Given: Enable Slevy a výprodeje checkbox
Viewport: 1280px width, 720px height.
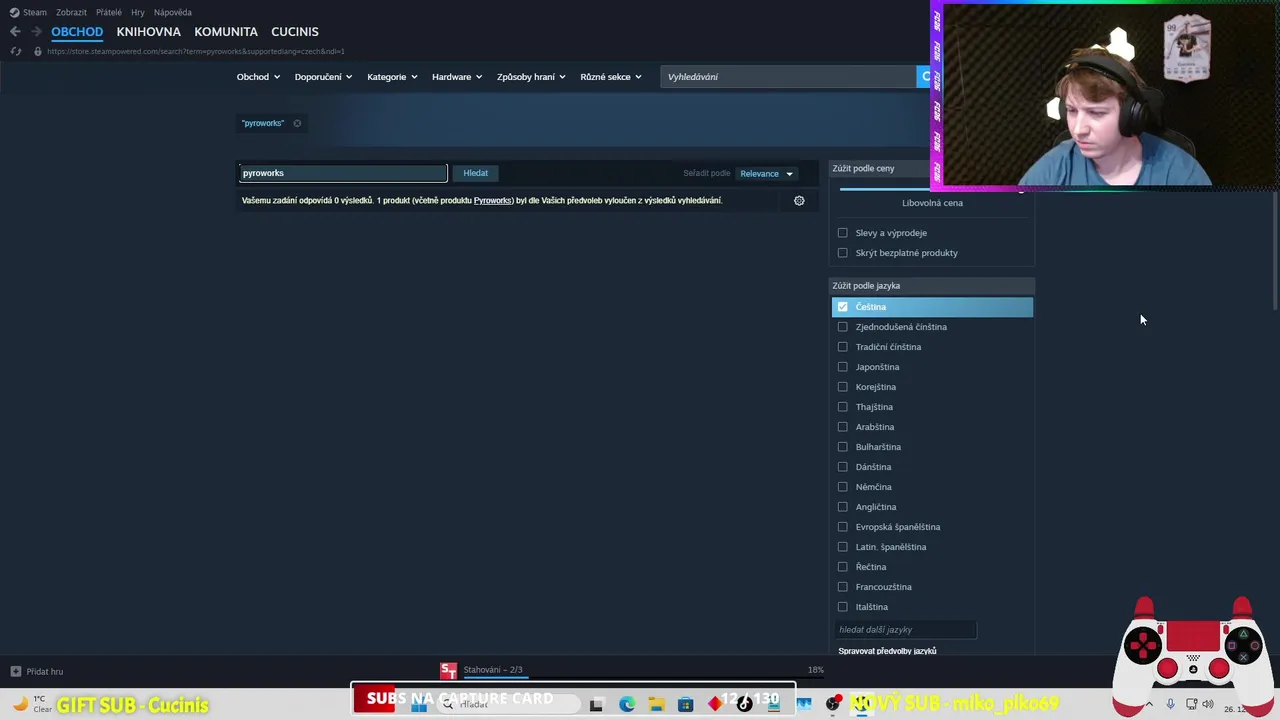Looking at the screenshot, I should (x=842, y=233).
